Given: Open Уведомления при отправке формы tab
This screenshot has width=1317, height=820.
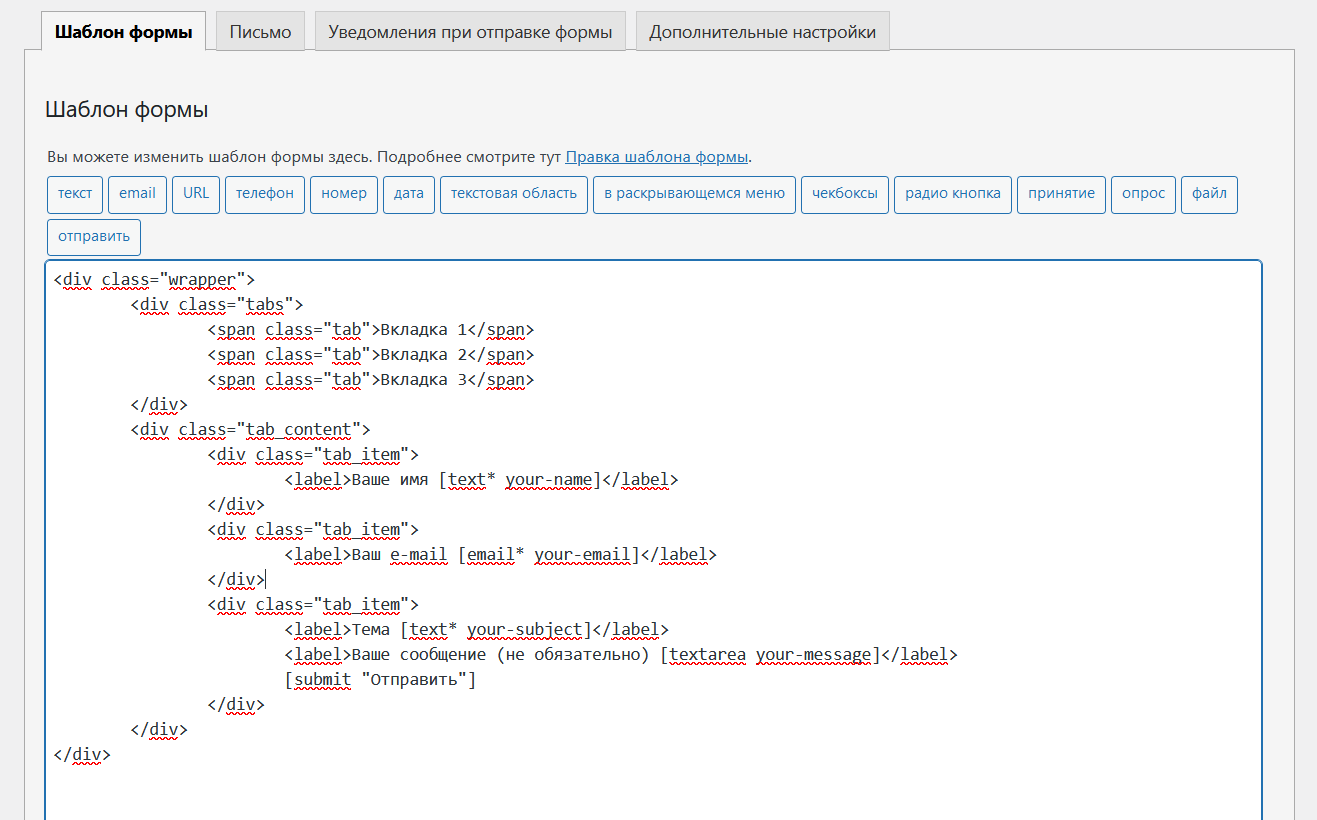Looking at the screenshot, I should (470, 32).
